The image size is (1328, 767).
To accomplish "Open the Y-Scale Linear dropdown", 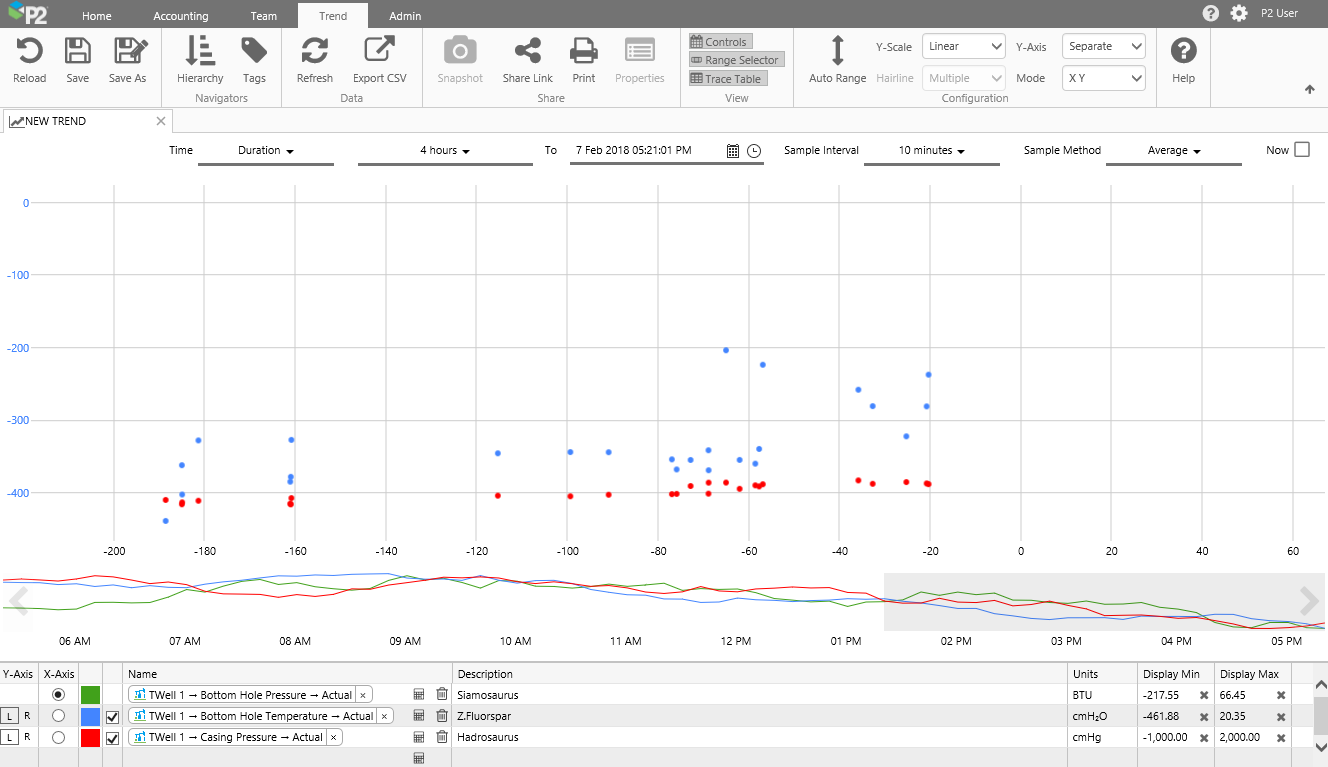I will pyautogui.click(x=963, y=46).
